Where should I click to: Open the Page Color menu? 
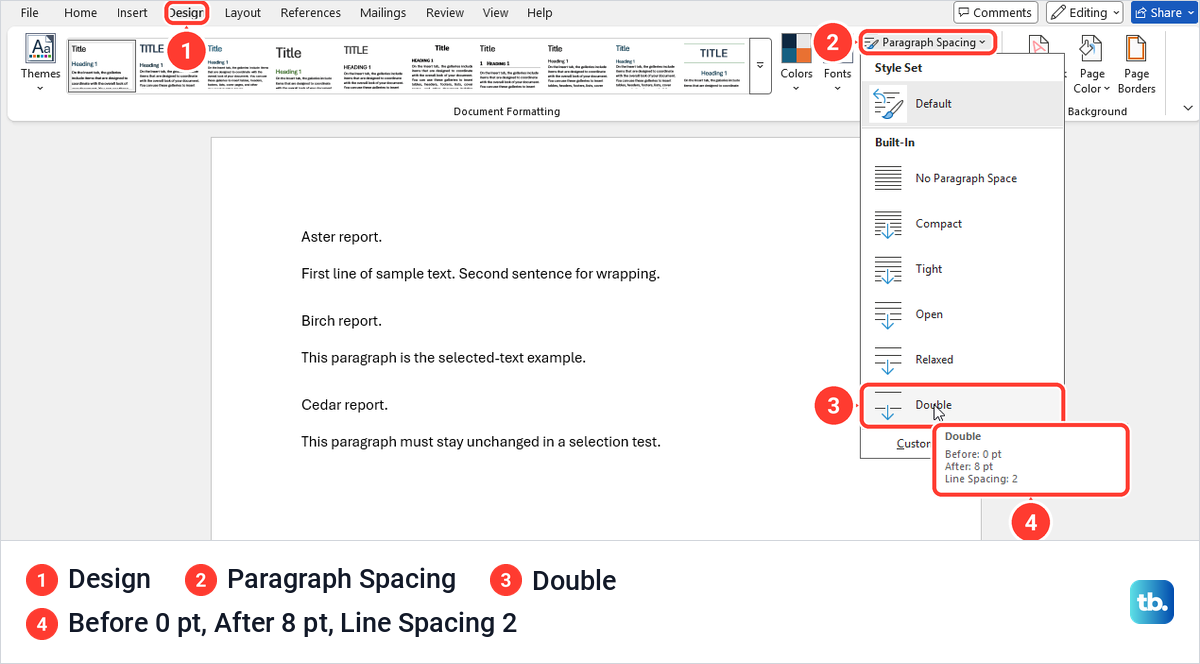[x=1092, y=63]
